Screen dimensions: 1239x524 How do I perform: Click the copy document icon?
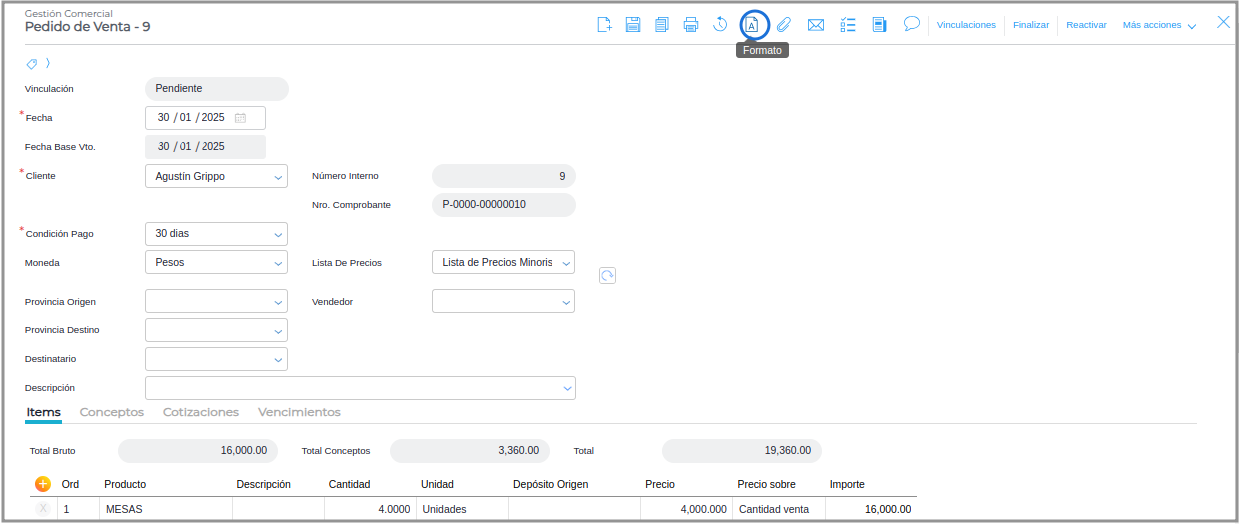(x=662, y=25)
